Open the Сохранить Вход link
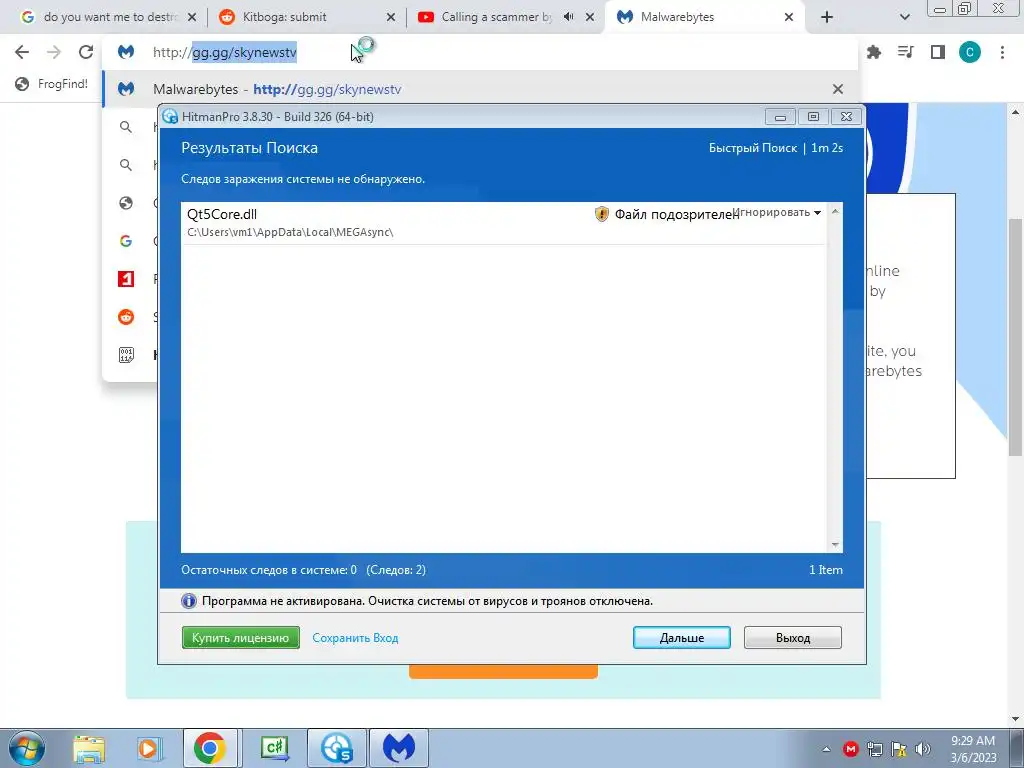1024x768 pixels. click(355, 638)
